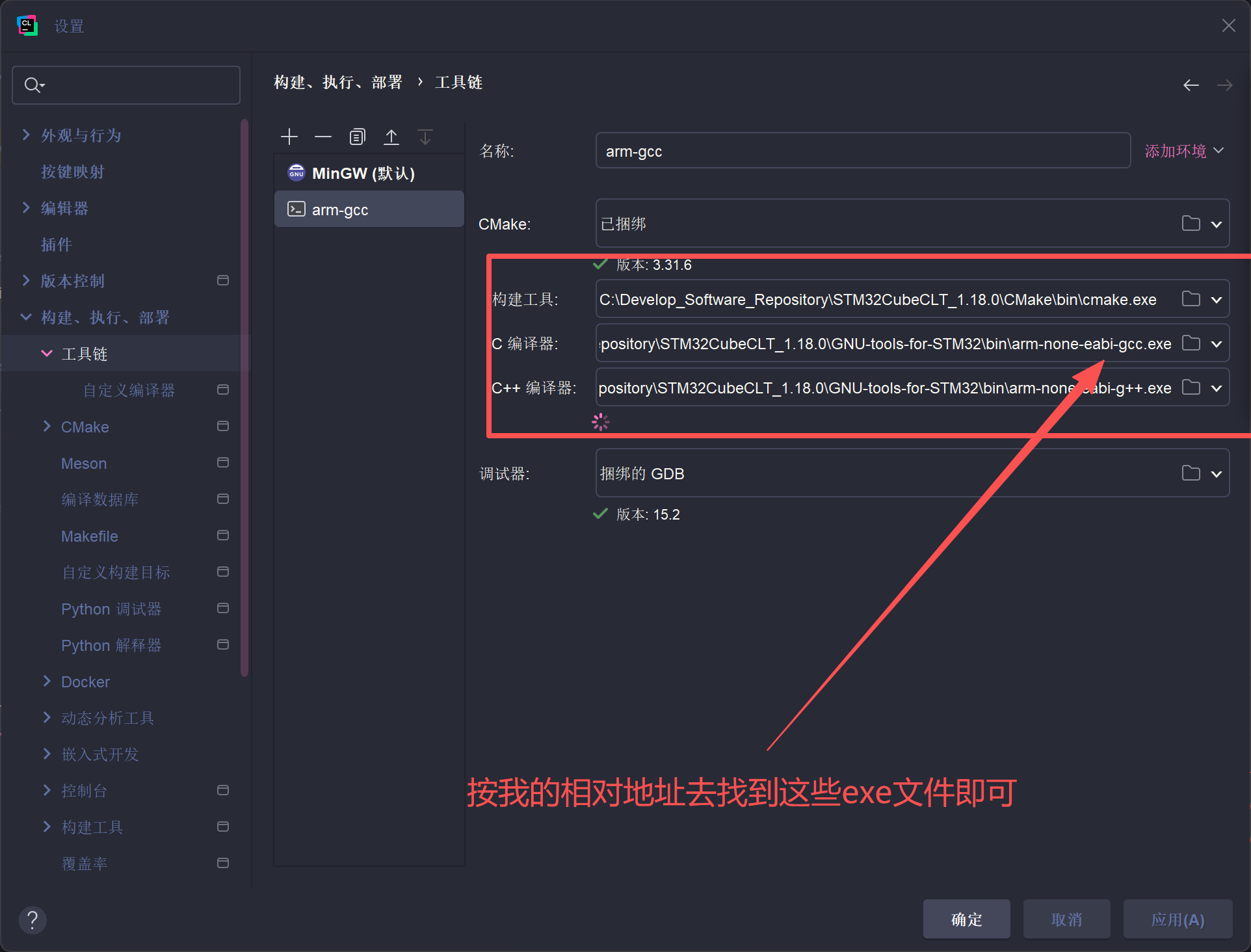Close the 设置 dialog
The width and height of the screenshot is (1251, 952).
pyautogui.click(x=1228, y=25)
